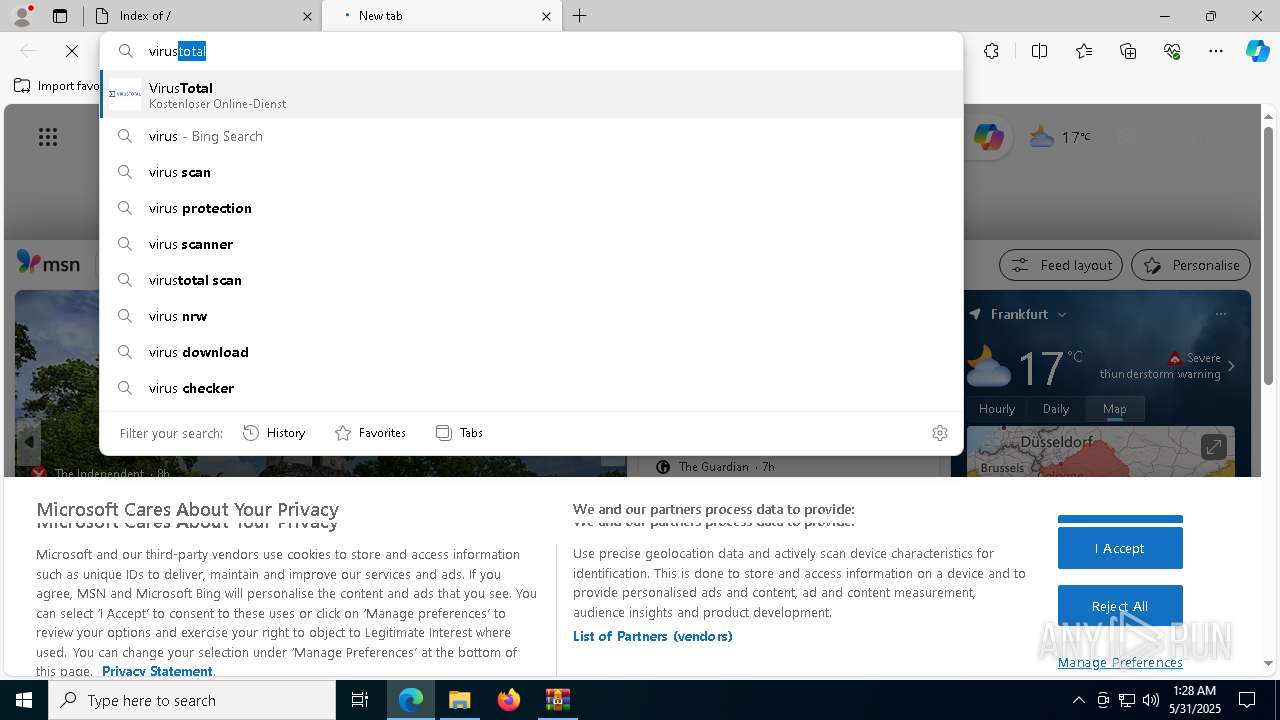
Task: Open the Extensions puzzle icon
Action: (991, 51)
